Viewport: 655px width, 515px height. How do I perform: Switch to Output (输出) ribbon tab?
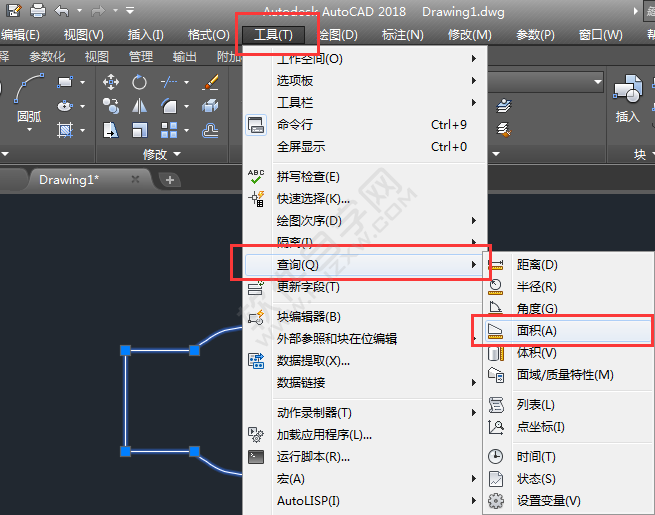pos(185,56)
